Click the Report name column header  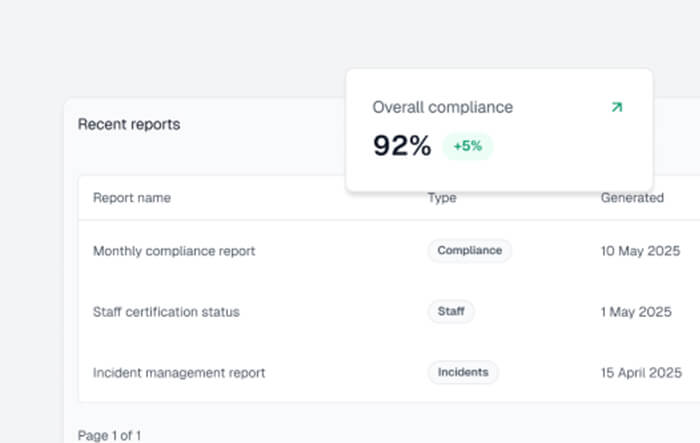click(132, 198)
